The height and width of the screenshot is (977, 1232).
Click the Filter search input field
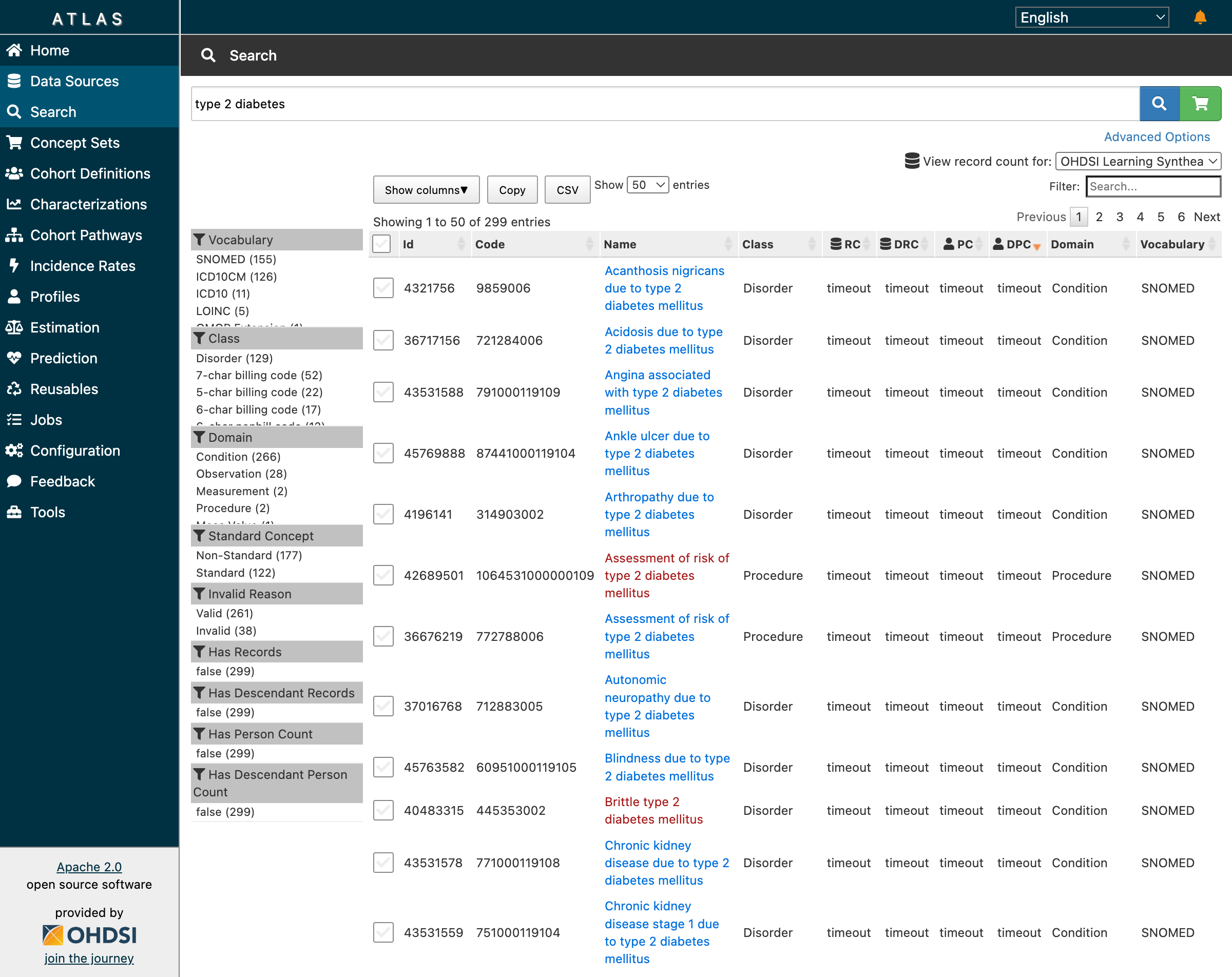pos(1152,186)
